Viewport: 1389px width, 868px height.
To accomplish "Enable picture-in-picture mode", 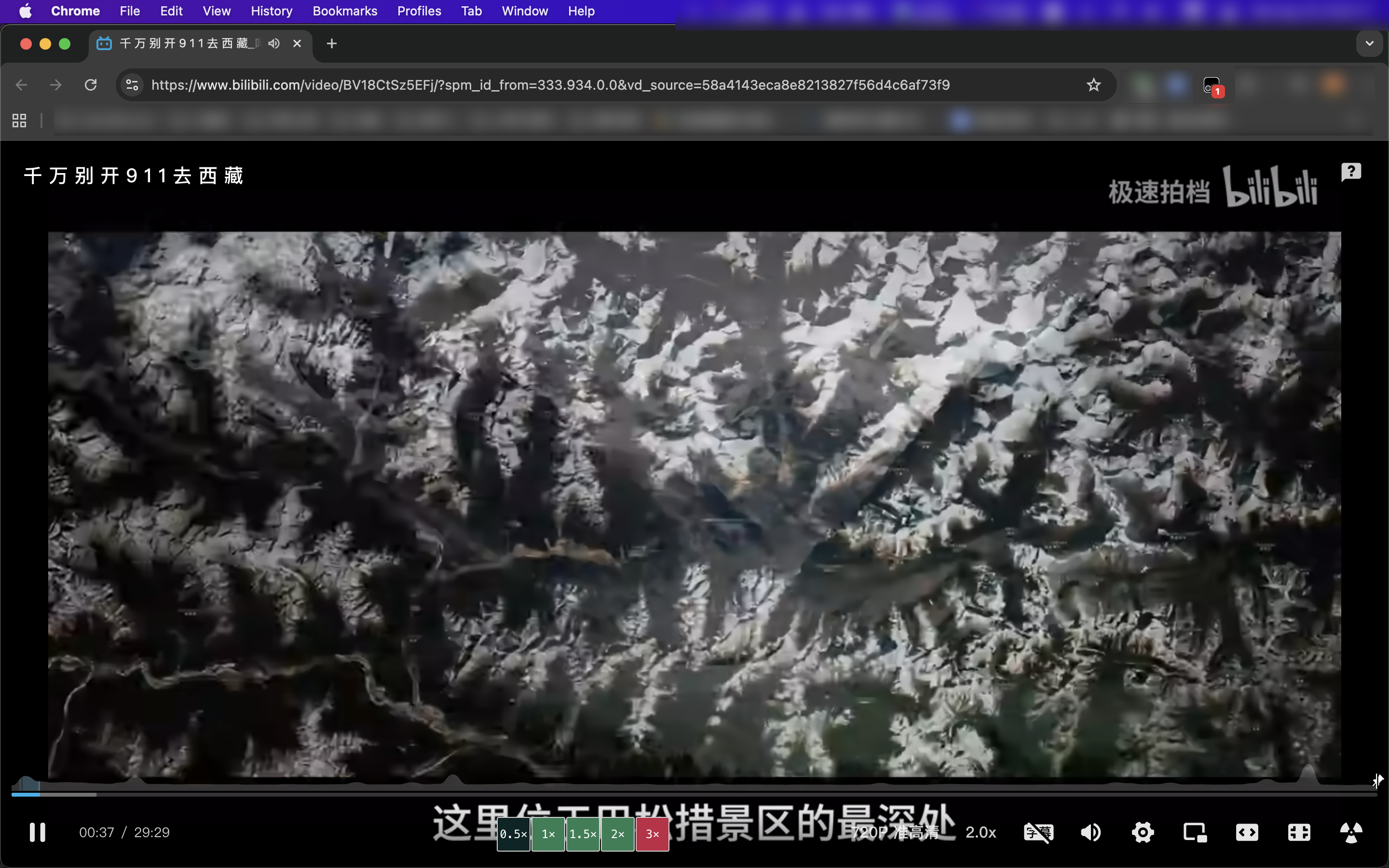I will (x=1195, y=832).
